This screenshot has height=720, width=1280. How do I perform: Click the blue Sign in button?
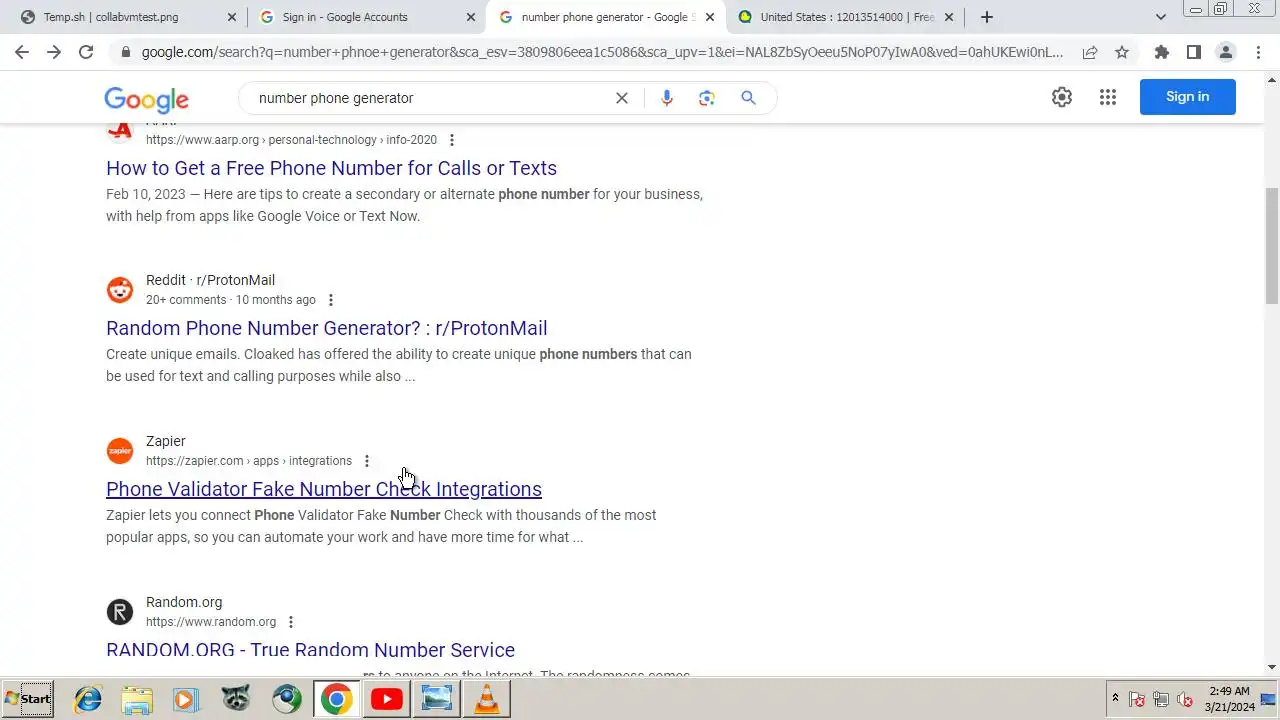(1187, 97)
